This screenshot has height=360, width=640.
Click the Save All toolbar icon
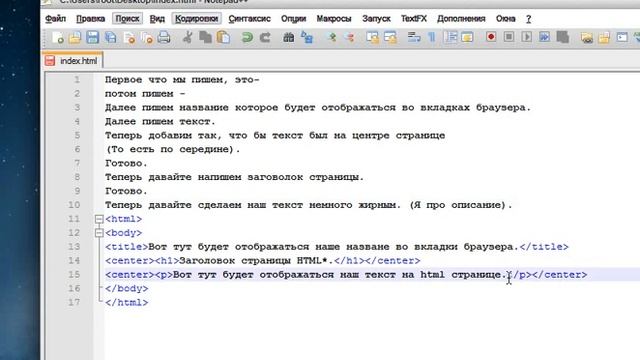click(111, 38)
